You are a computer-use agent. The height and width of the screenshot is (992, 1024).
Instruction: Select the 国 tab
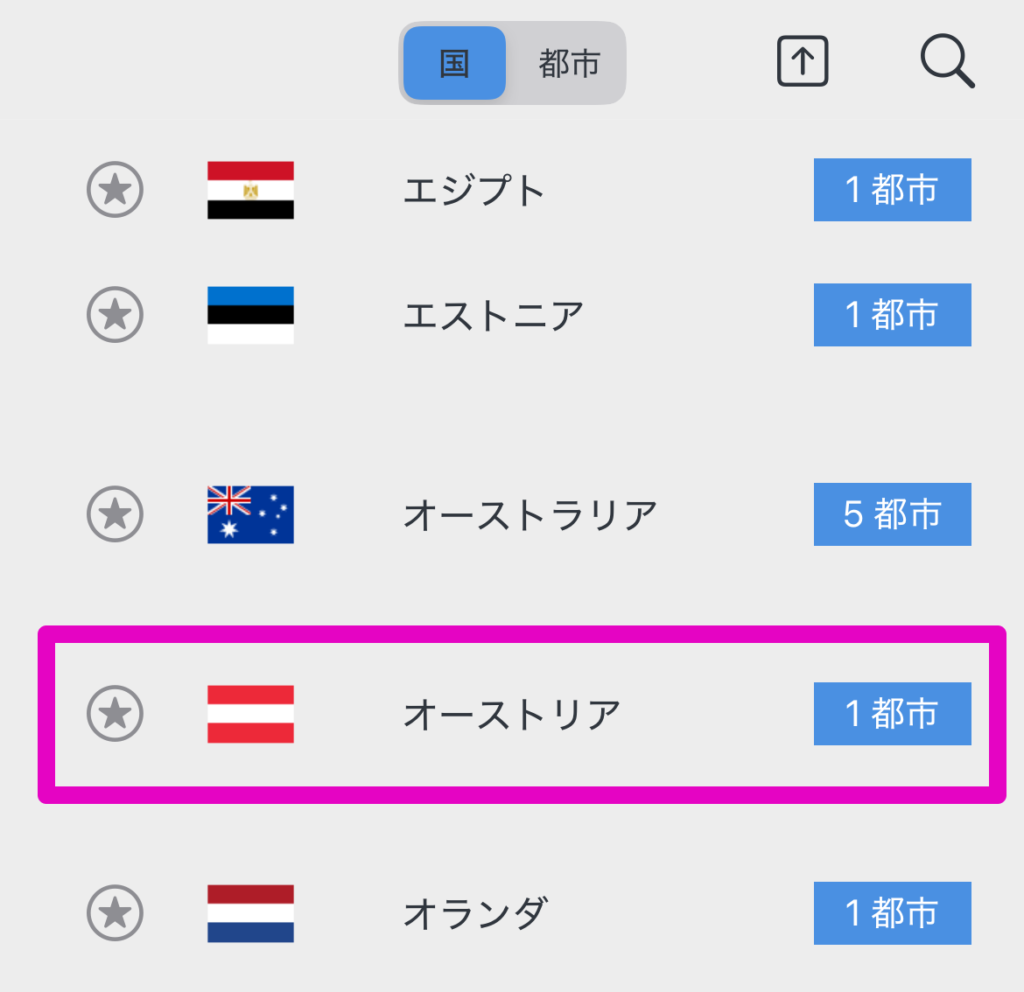[455, 62]
